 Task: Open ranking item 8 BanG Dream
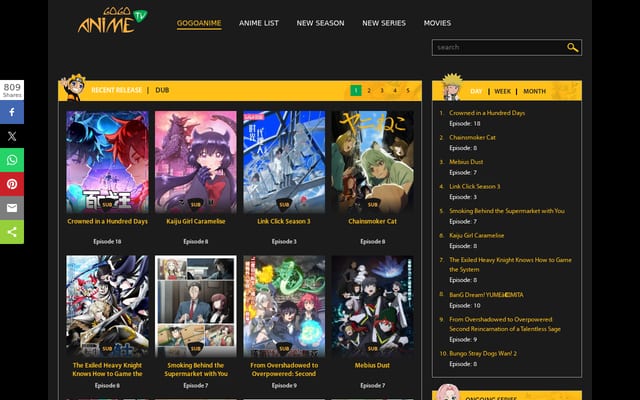486,295
